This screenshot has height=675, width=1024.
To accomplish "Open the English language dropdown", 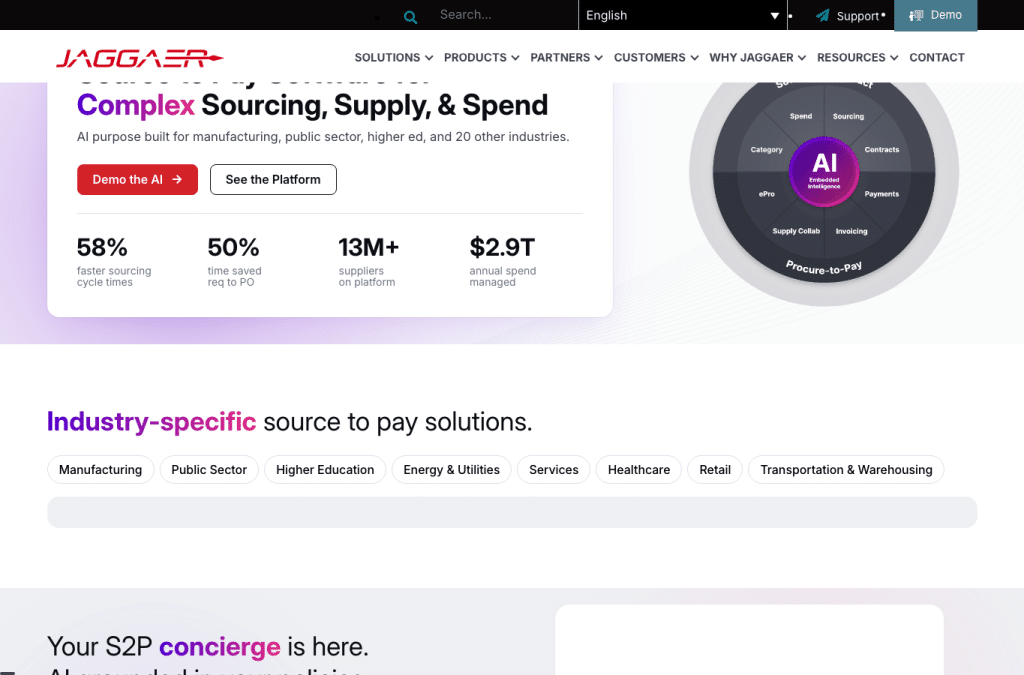I will (682, 15).
